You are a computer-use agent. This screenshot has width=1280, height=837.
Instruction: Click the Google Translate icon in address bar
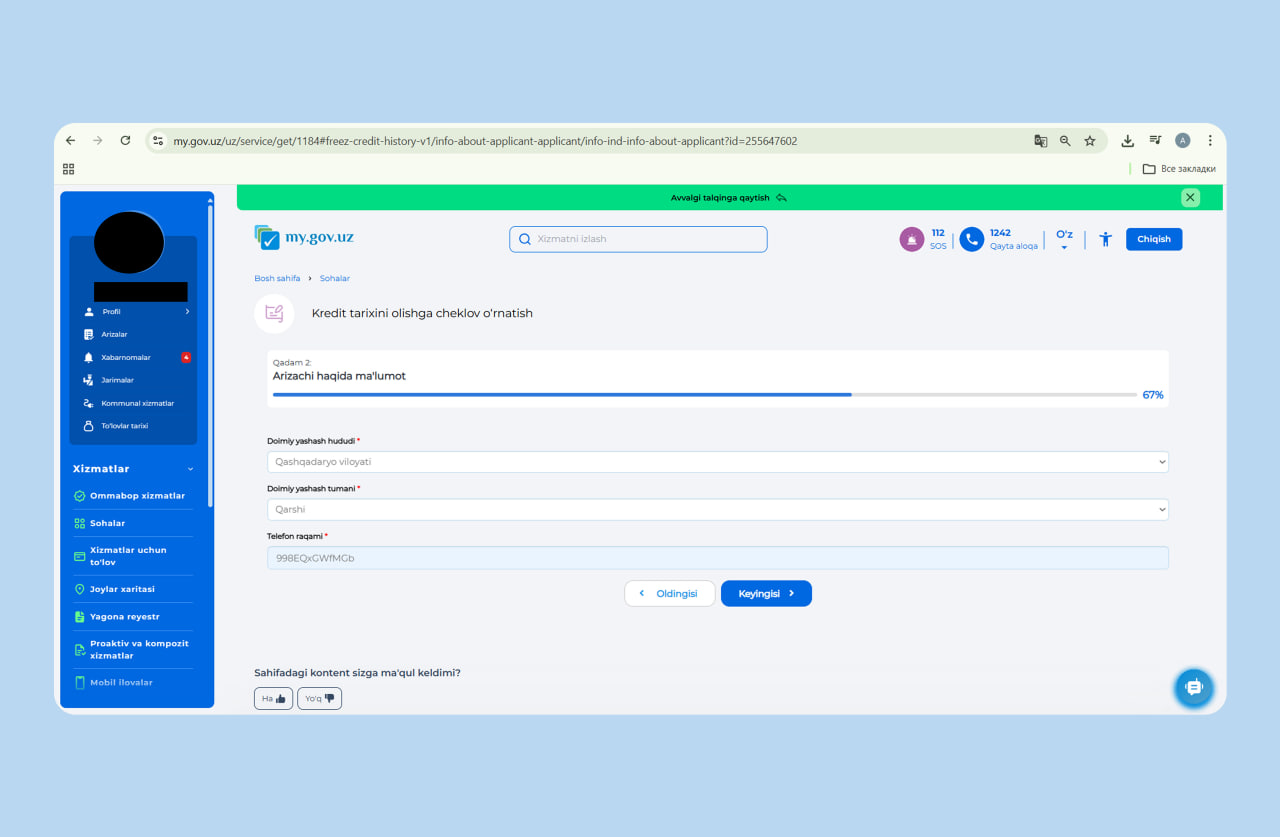tap(1040, 141)
